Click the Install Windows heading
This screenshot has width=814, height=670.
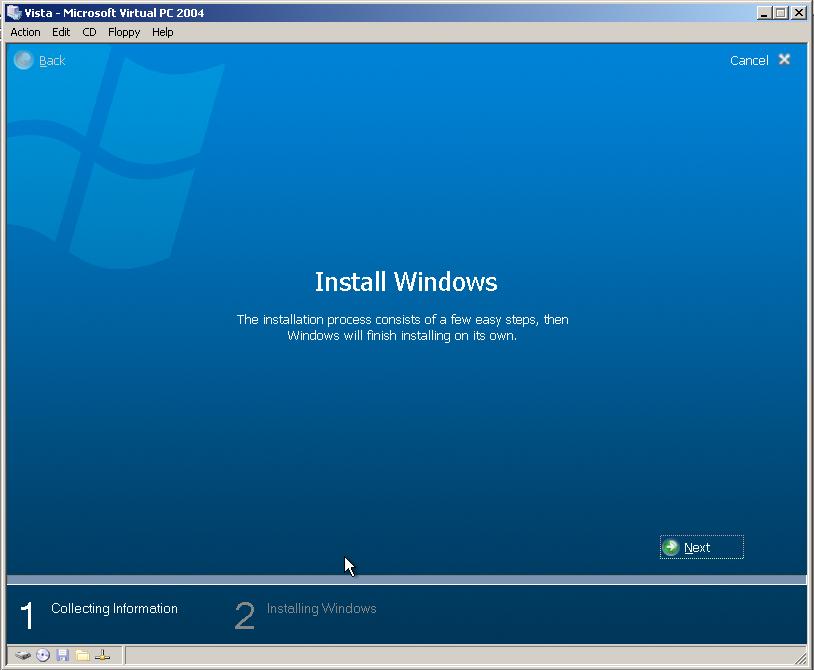click(406, 282)
